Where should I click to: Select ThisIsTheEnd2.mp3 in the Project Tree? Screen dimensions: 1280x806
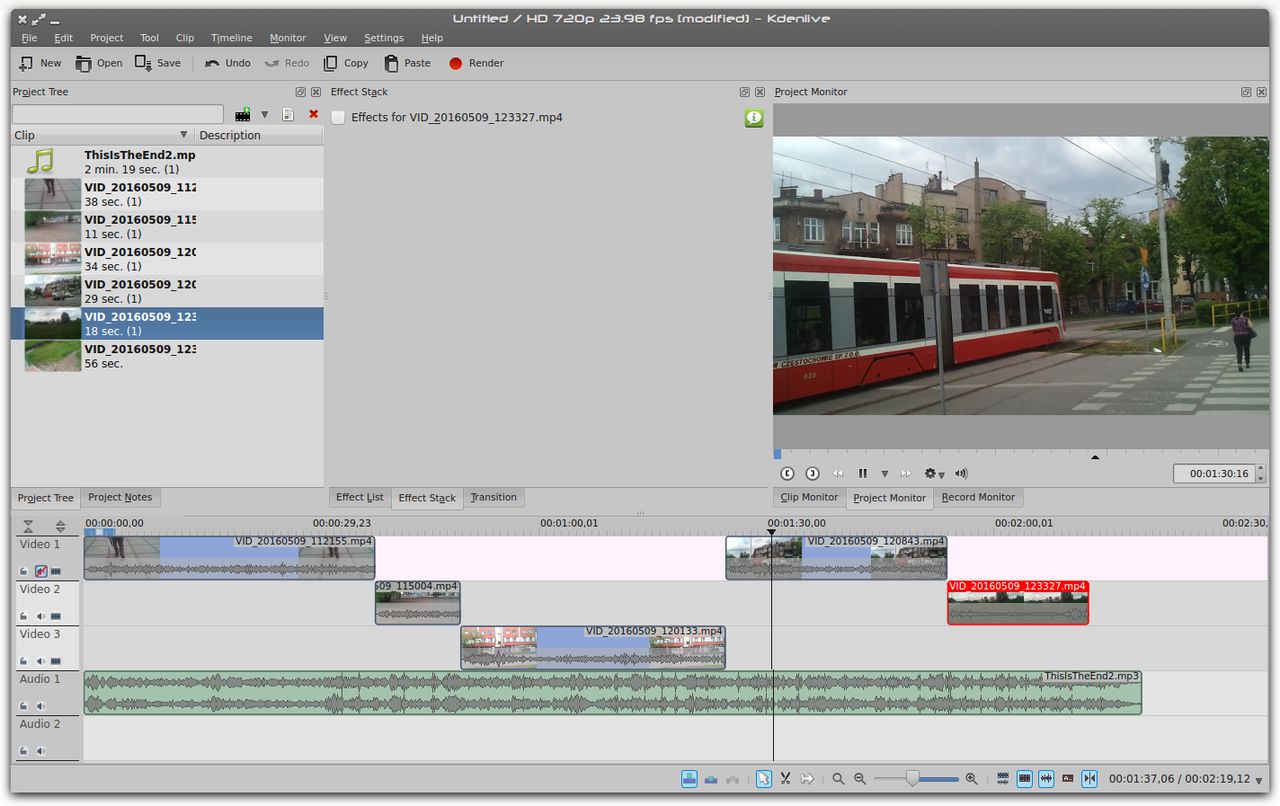coord(167,162)
